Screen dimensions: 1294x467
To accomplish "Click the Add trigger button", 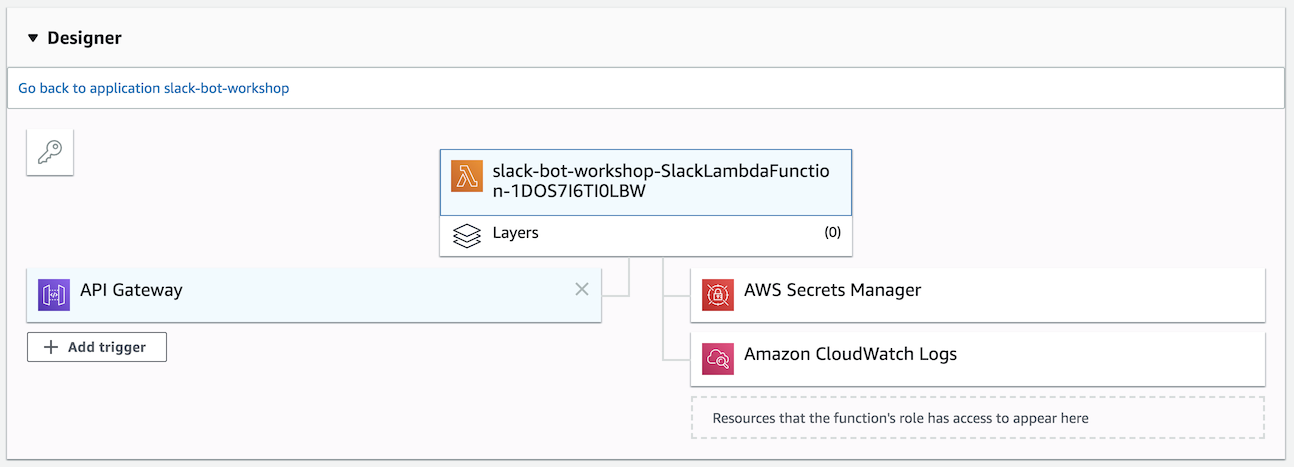I will click(x=97, y=347).
